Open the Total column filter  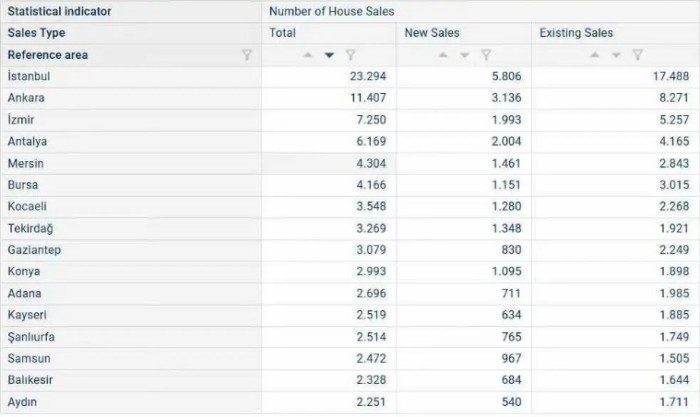click(350, 55)
